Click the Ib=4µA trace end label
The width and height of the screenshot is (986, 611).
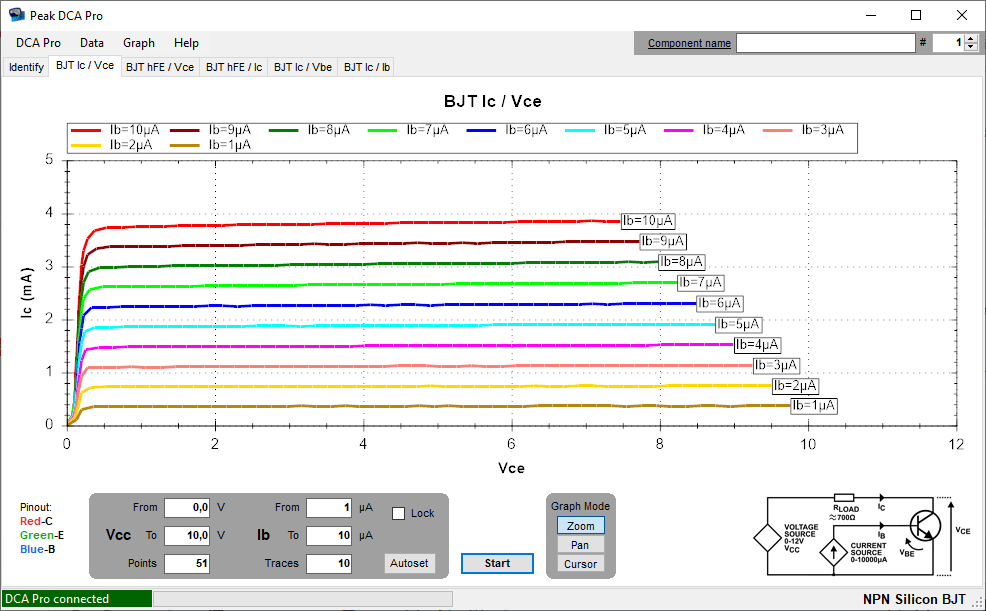click(757, 344)
